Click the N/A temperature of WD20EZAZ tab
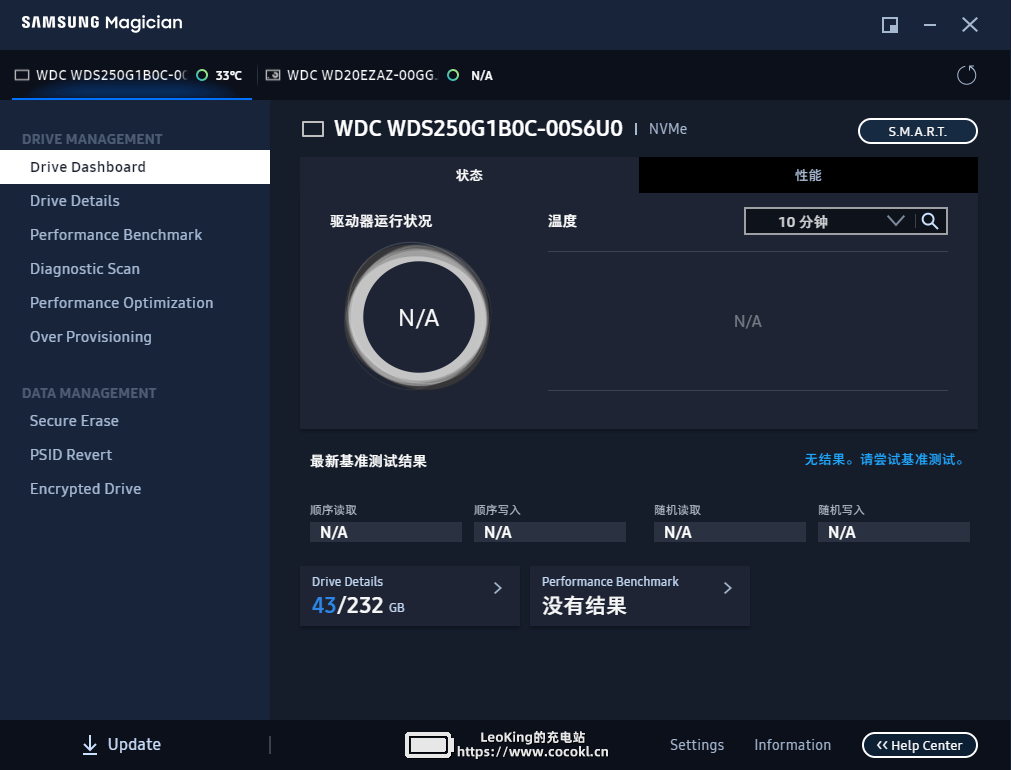The width and height of the screenshot is (1011, 770). 482,75
